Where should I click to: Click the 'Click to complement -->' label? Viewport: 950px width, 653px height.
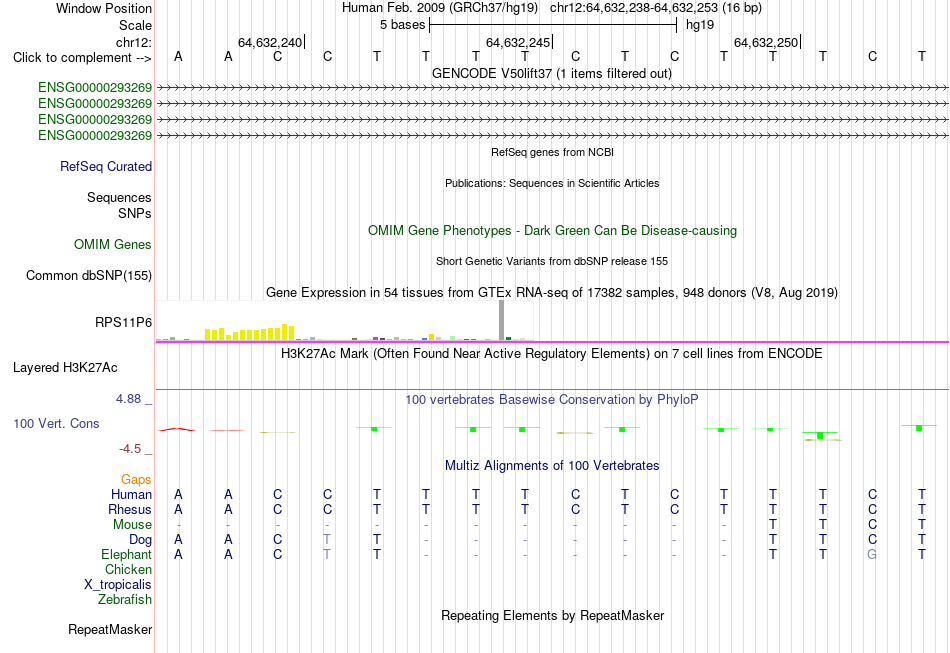click(x=82, y=58)
